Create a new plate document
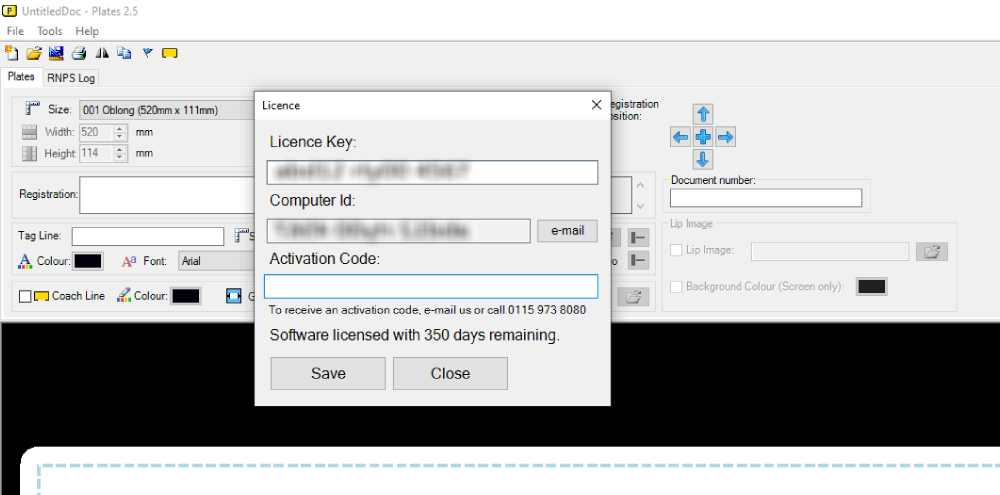The width and height of the screenshot is (1000, 495). [11, 53]
